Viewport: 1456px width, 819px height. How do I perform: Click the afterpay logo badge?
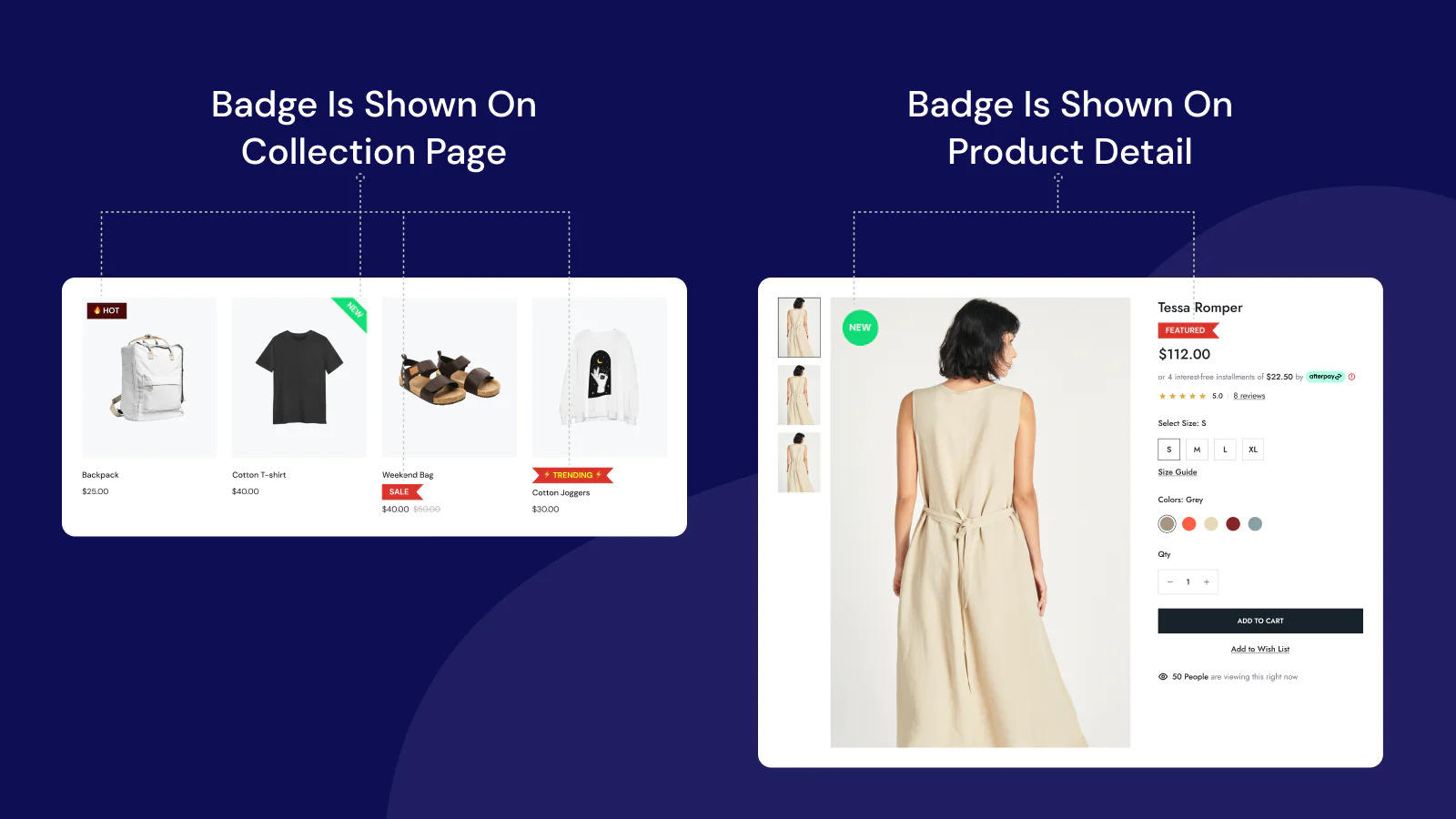tap(1325, 377)
